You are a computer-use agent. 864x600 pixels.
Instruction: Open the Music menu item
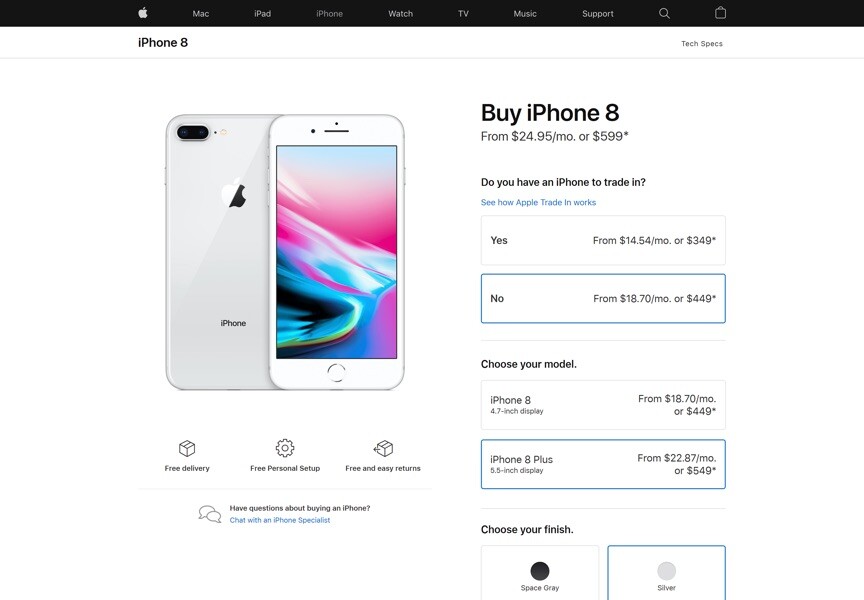pyautogui.click(x=525, y=14)
